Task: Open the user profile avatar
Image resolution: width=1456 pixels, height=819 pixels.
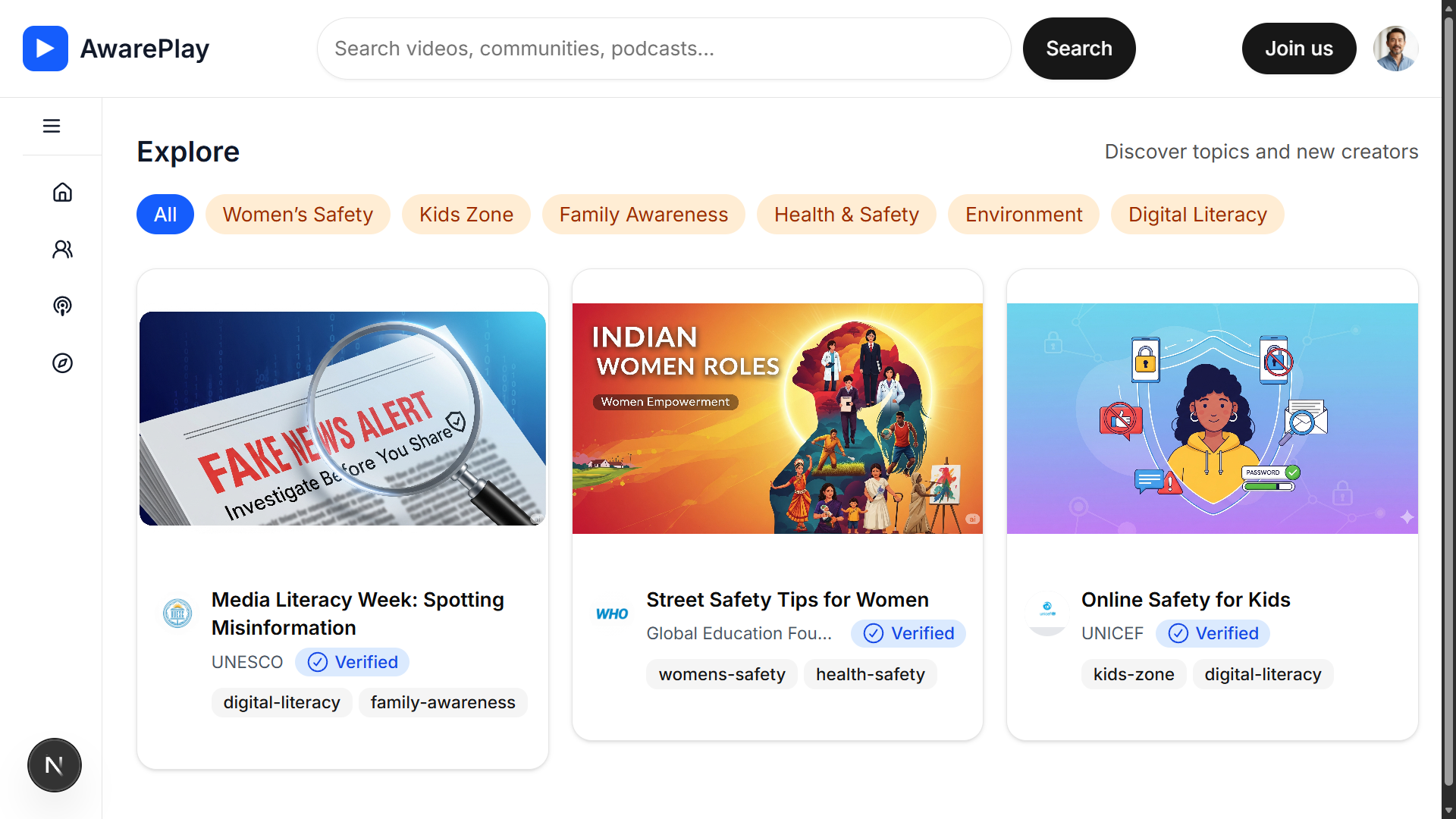Action: (x=1395, y=49)
